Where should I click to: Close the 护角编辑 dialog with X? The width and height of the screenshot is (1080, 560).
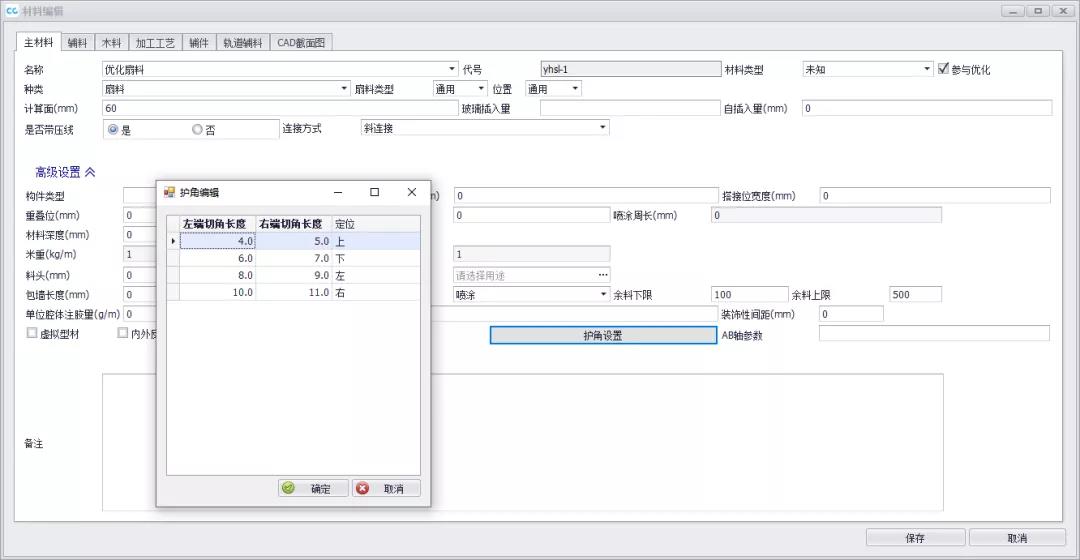[x=411, y=192]
